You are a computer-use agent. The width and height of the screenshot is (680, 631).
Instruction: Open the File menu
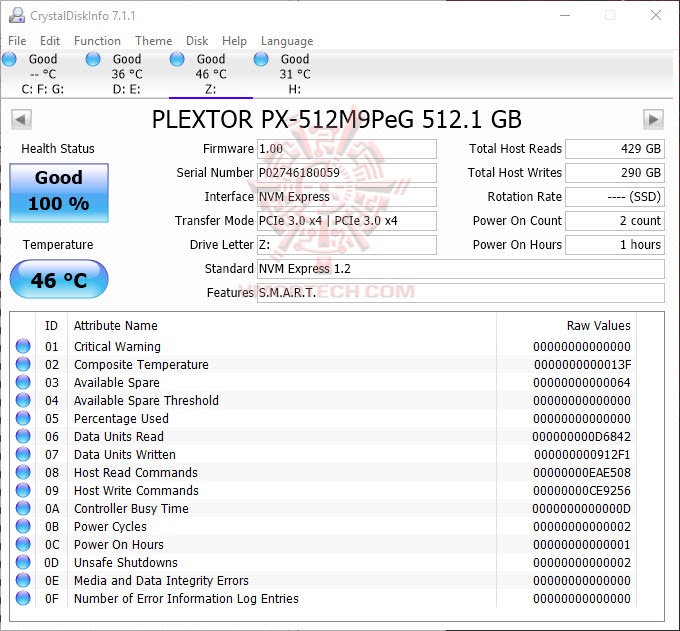tap(17, 41)
